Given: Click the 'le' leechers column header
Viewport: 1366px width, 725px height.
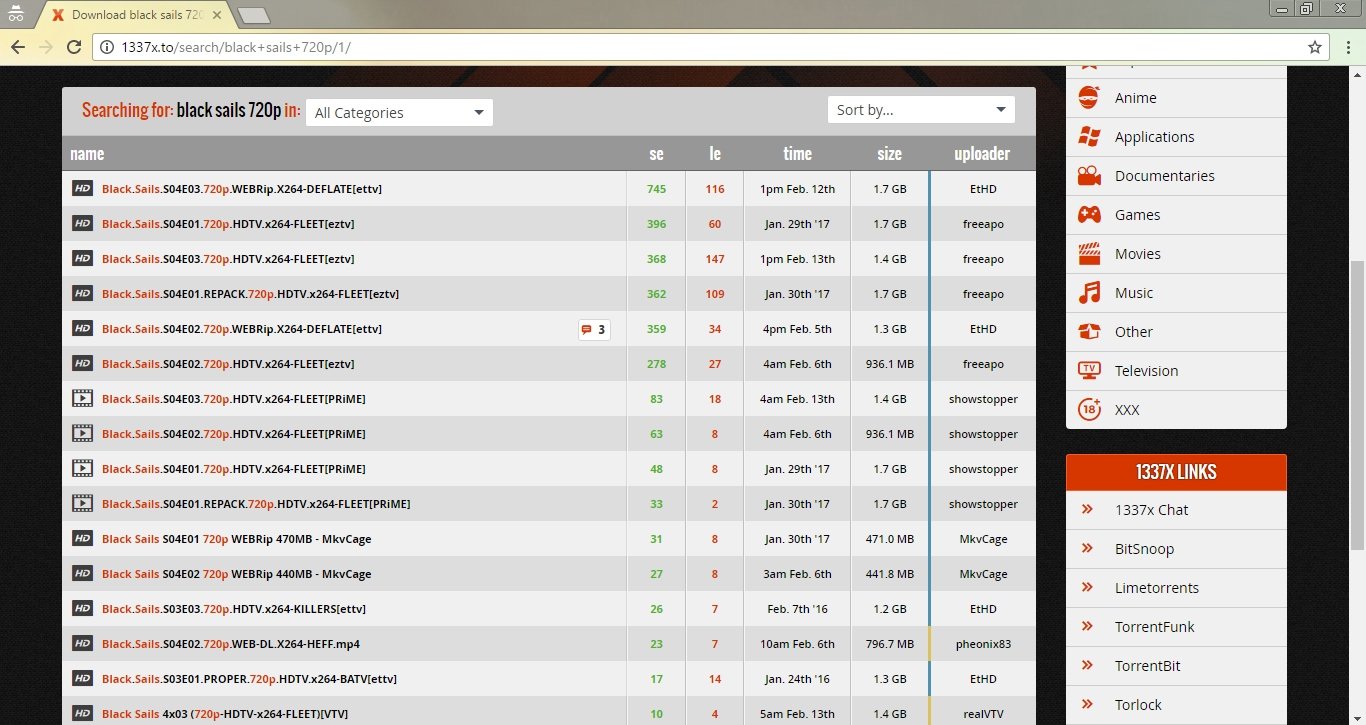Looking at the screenshot, I should click(715, 153).
